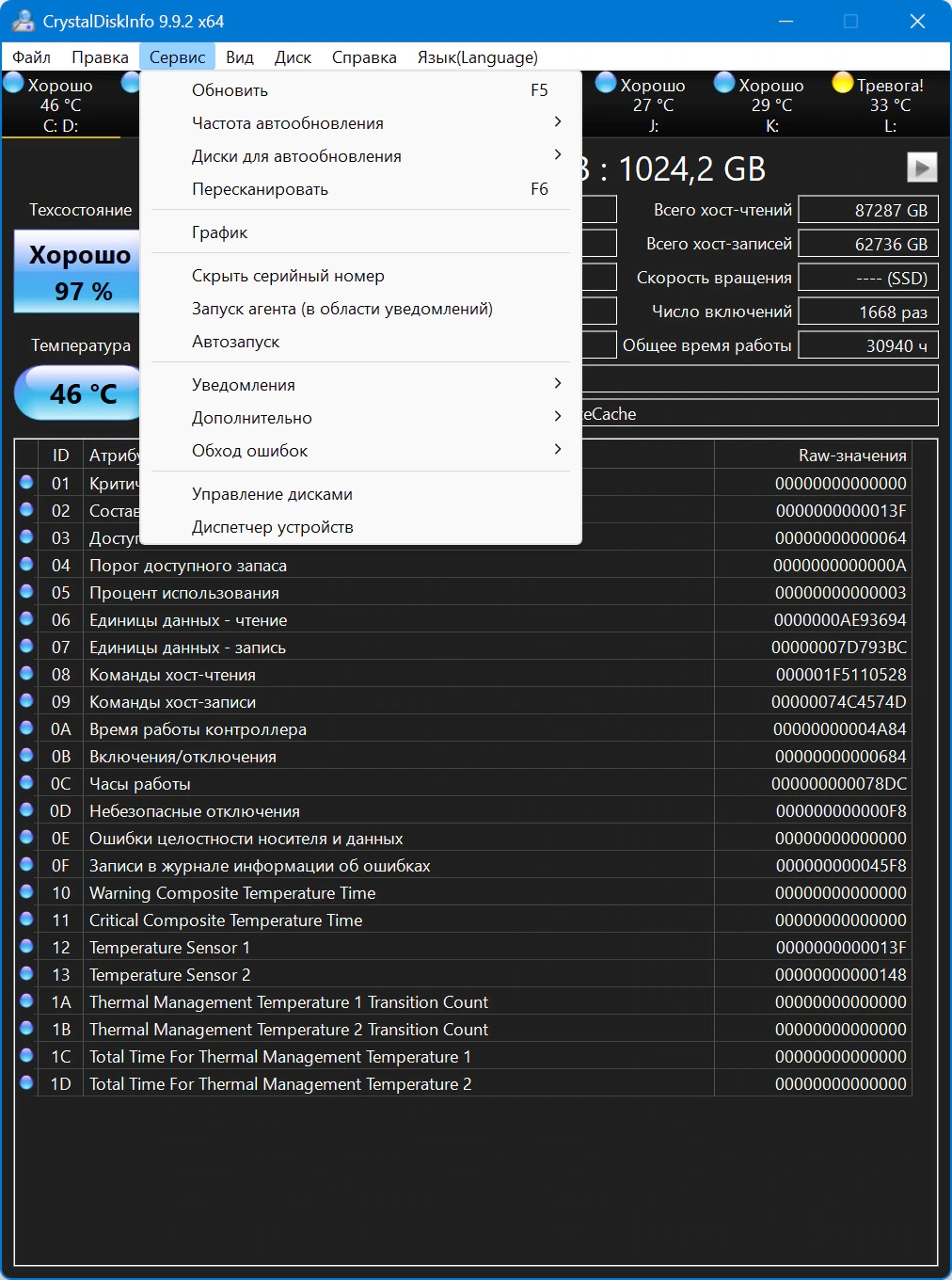Toggle Скрыть серийный номер option
This screenshot has height=1280, width=952.
point(360,276)
